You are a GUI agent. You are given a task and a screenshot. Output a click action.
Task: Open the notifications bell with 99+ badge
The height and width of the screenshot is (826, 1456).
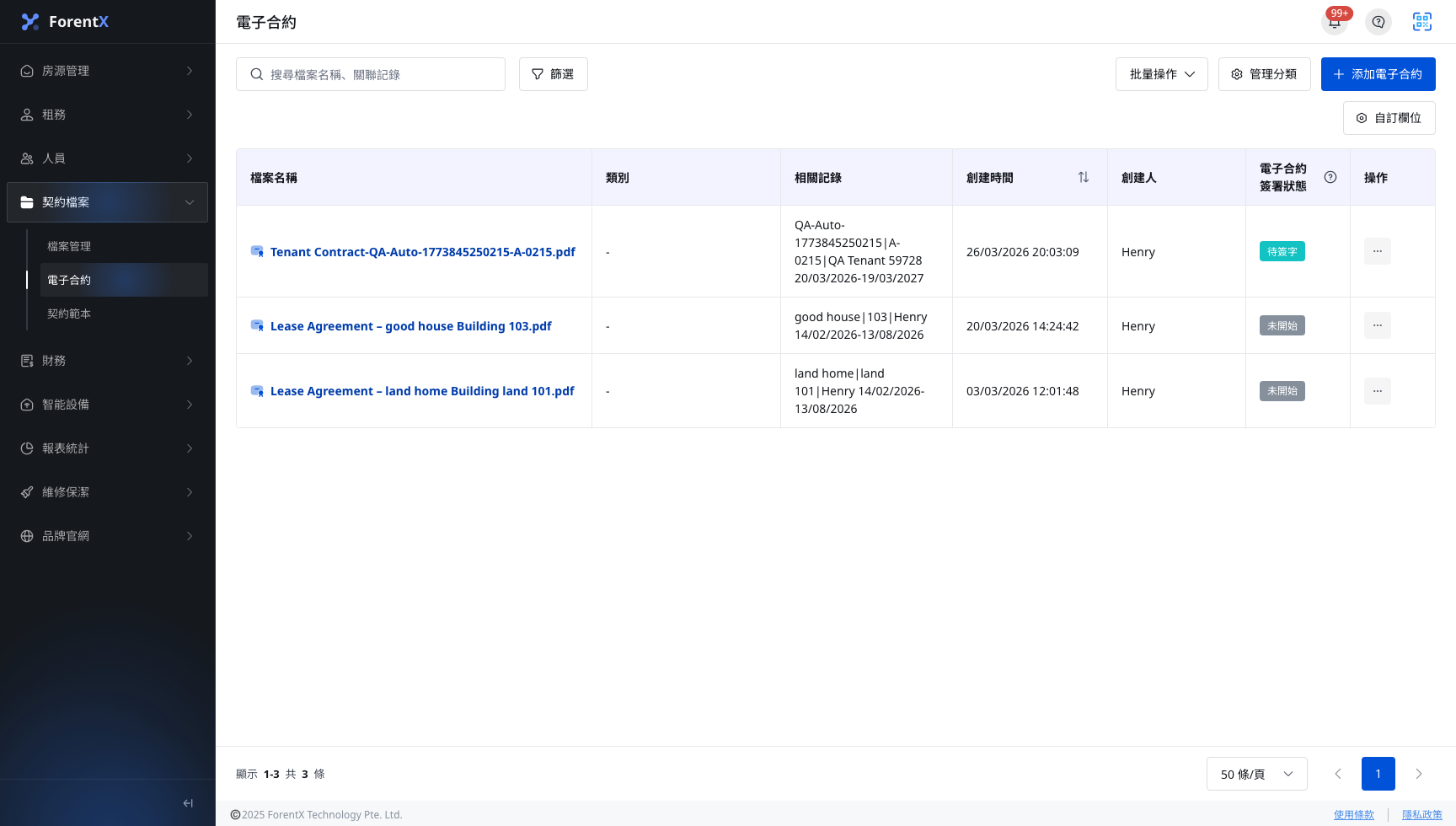click(x=1335, y=22)
